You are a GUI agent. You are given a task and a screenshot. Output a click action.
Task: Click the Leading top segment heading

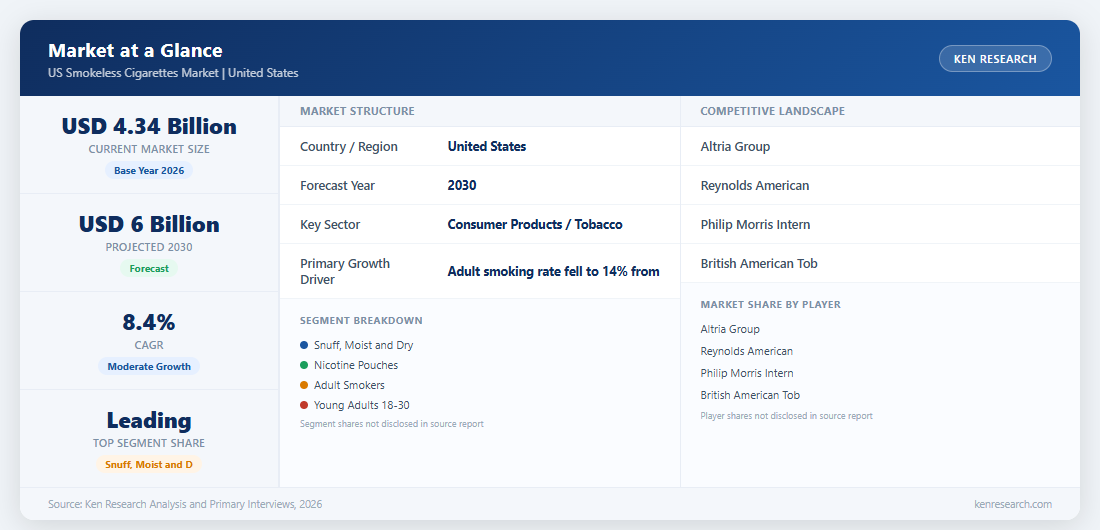(149, 420)
